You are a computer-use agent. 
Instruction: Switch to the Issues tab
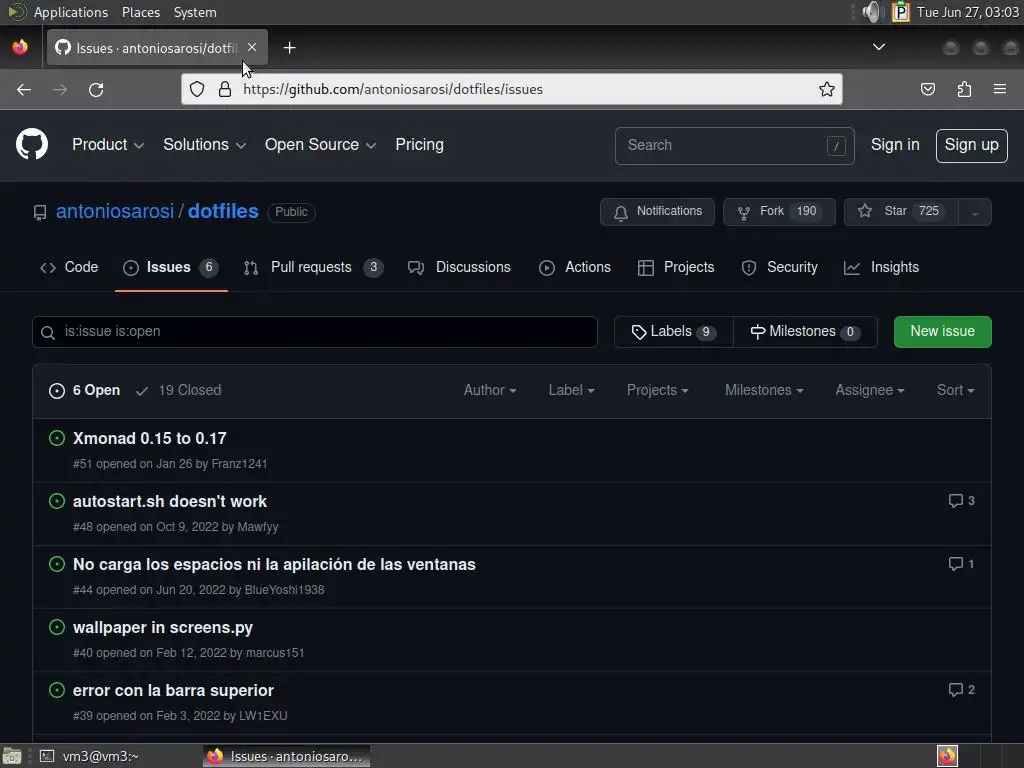[x=171, y=267]
